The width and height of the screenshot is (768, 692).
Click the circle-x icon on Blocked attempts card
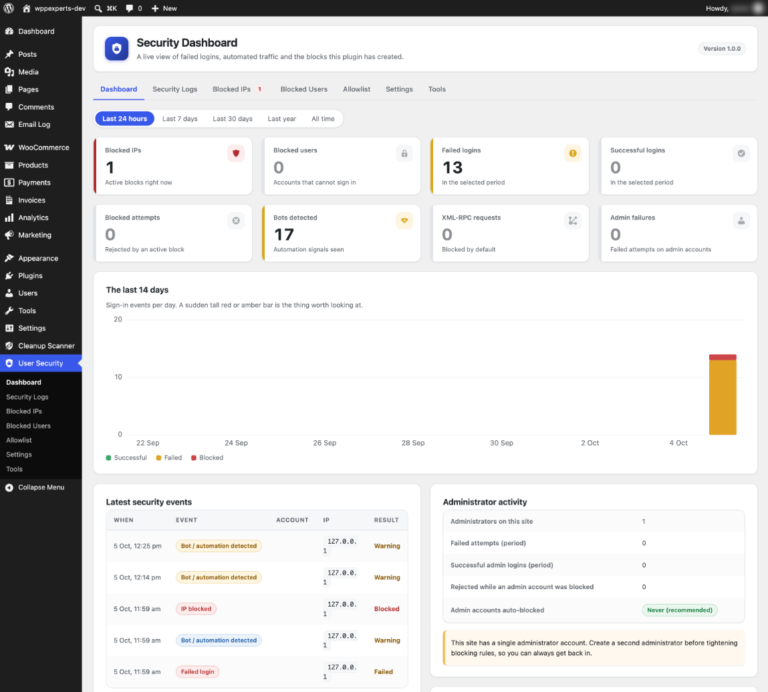click(x=236, y=220)
